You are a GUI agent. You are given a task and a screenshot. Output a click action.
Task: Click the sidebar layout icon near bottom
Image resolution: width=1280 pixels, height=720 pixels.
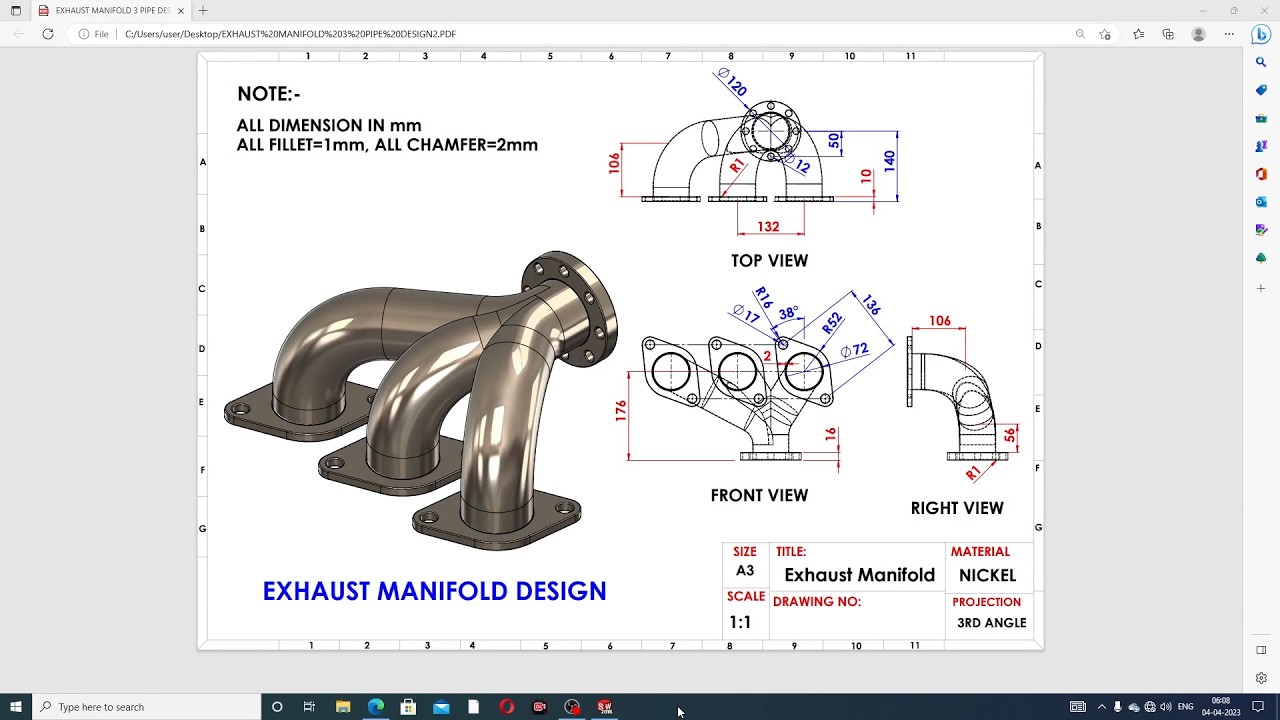pos(1261,650)
